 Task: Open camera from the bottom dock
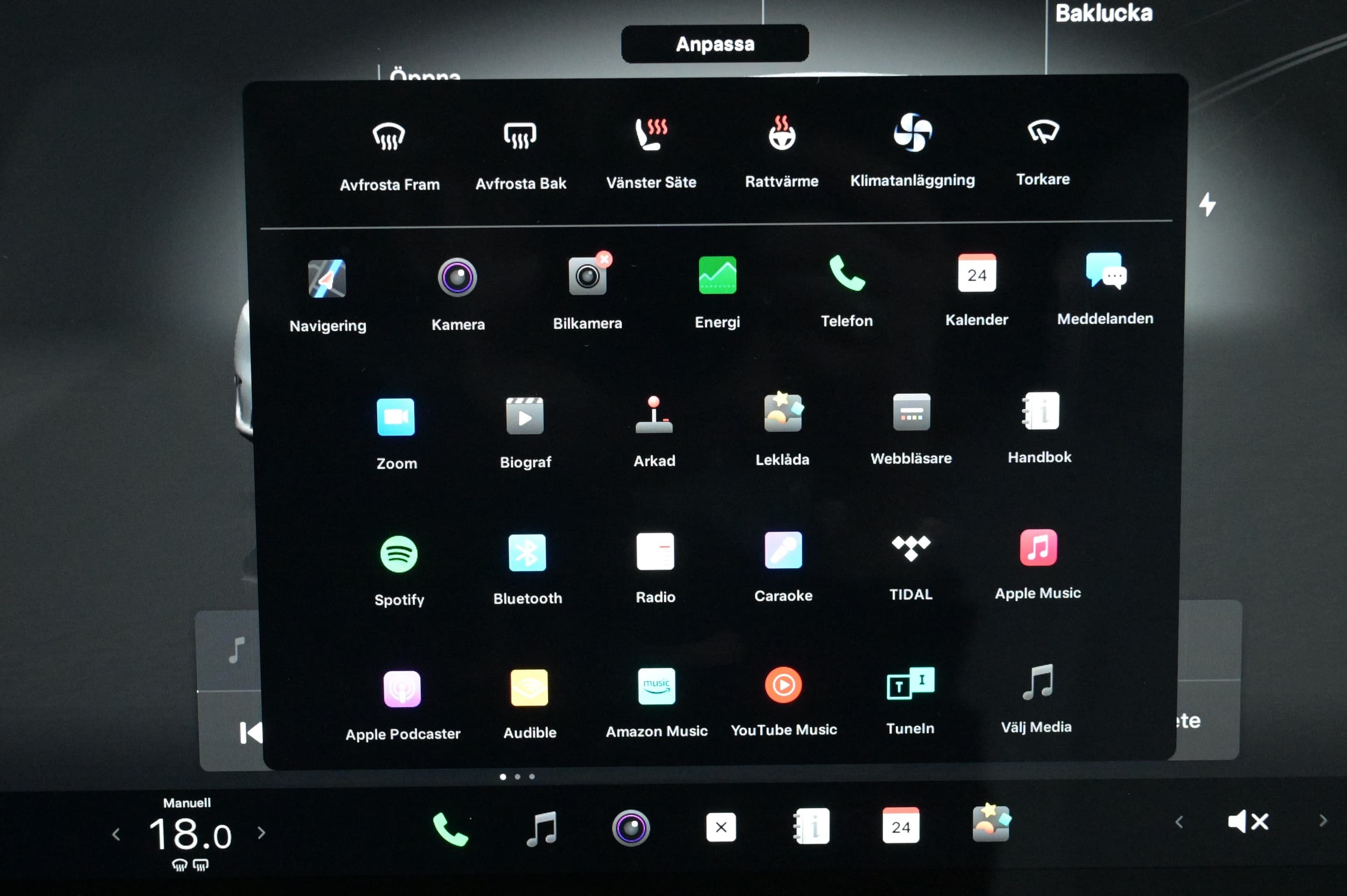click(x=631, y=828)
